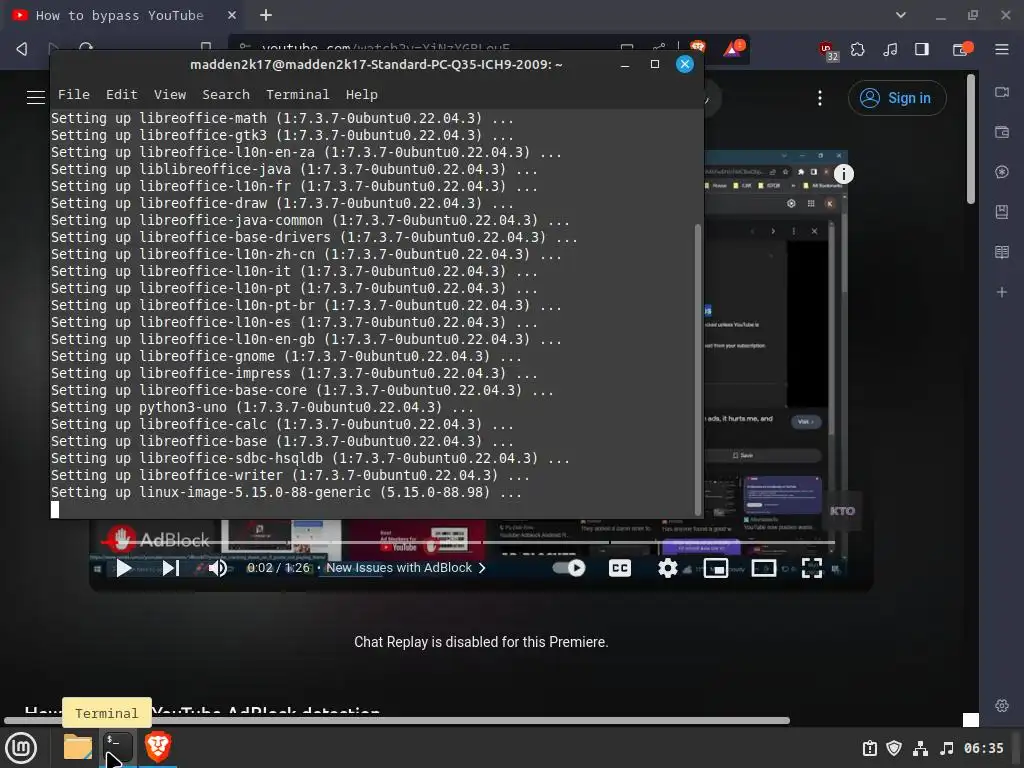Screen dimensions: 1024x768
Task: Click the Sign in button on YouTube
Action: (897, 98)
